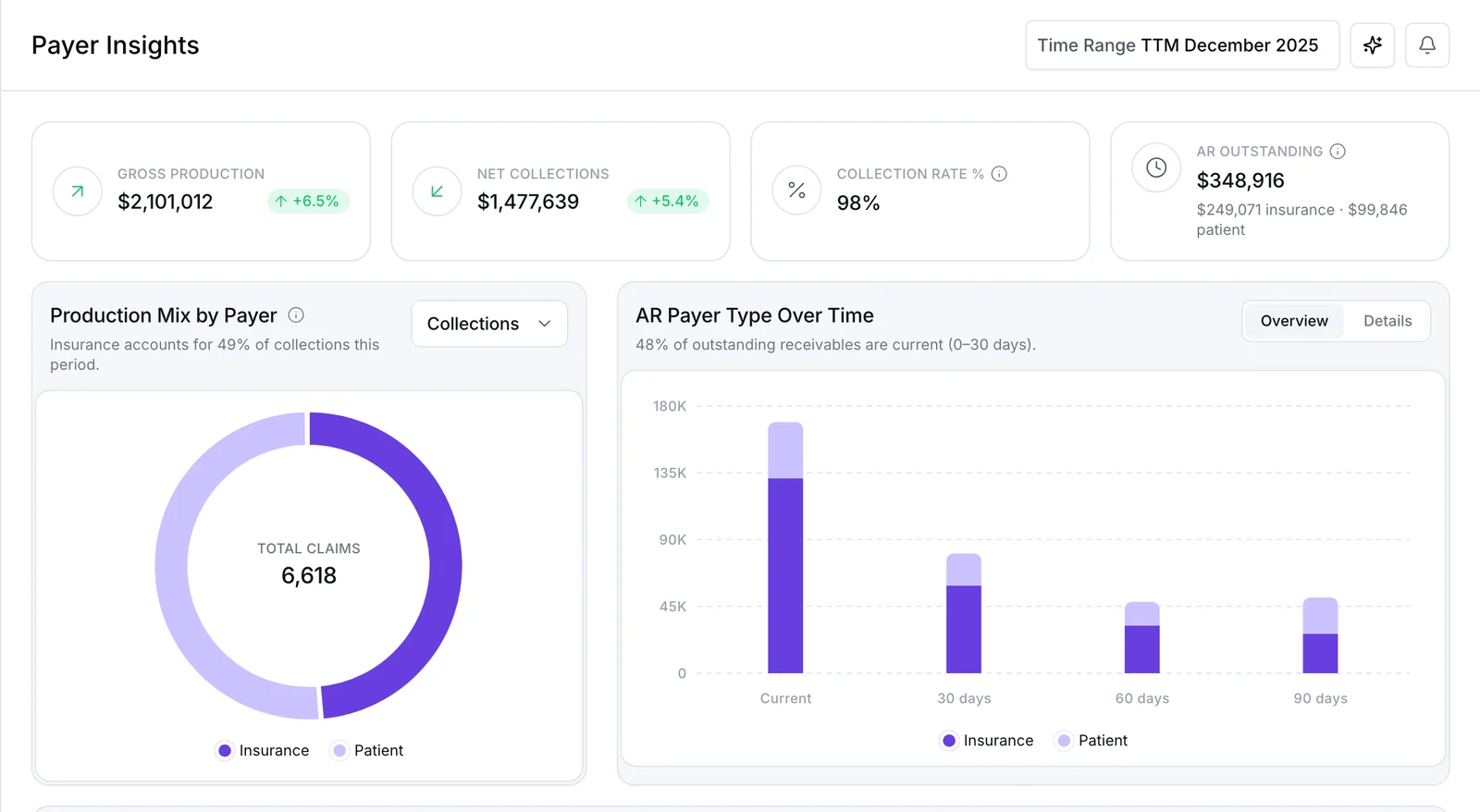Toggle Patient legend in AR bar chart

coord(1092,741)
